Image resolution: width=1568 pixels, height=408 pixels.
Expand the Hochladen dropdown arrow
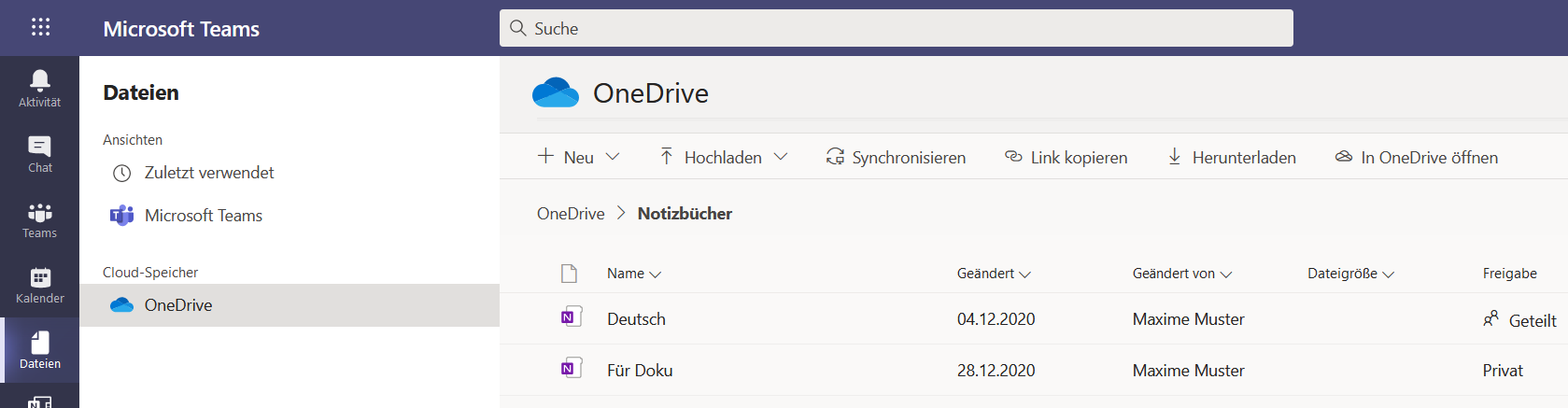click(781, 157)
